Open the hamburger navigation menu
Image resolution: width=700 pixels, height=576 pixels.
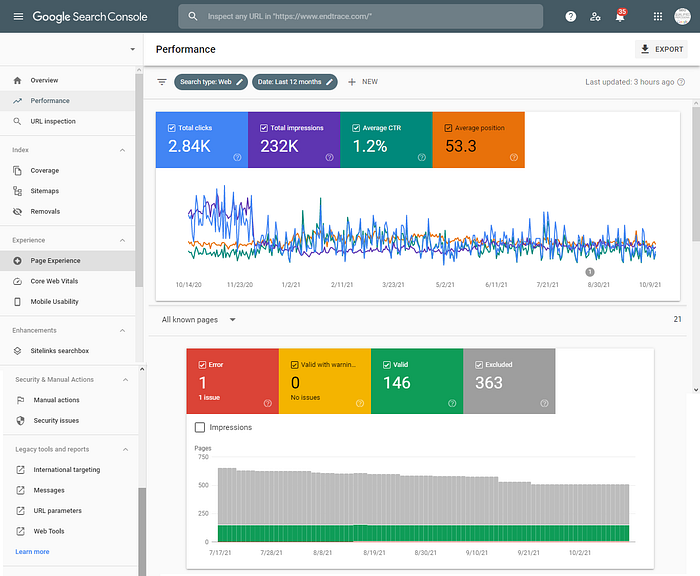18,17
